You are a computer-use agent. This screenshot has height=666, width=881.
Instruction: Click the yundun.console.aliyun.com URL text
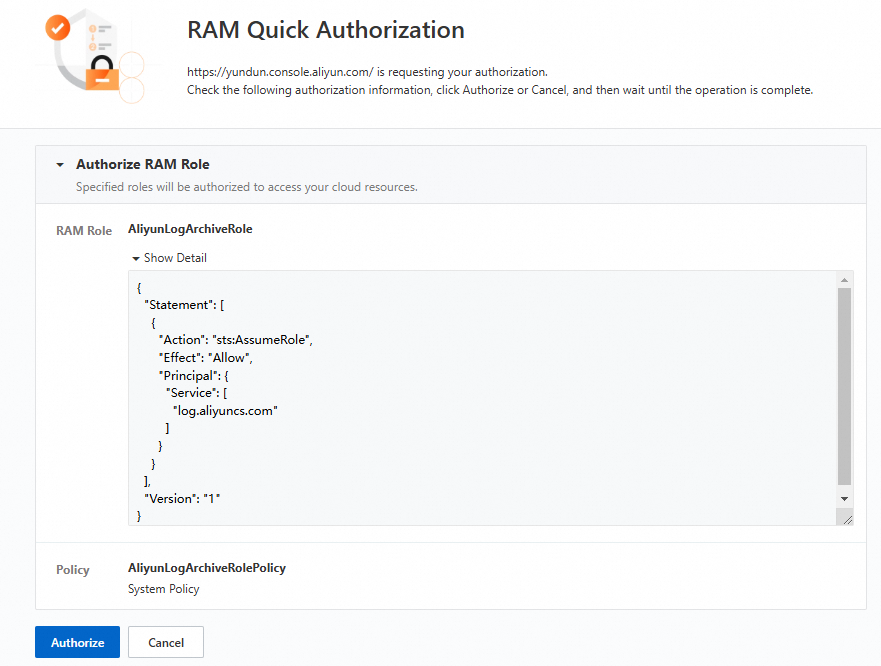coord(280,72)
